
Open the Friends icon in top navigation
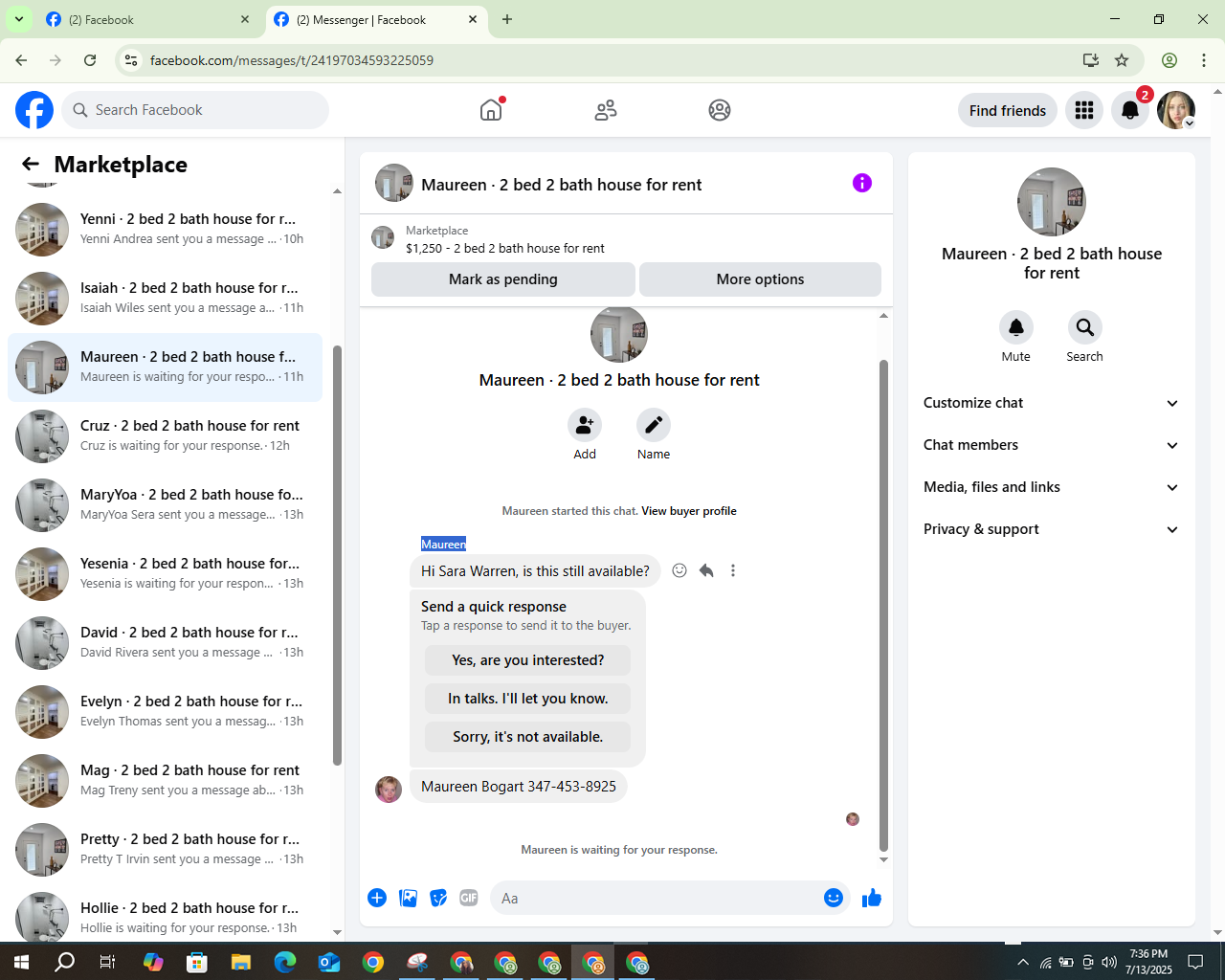point(606,110)
